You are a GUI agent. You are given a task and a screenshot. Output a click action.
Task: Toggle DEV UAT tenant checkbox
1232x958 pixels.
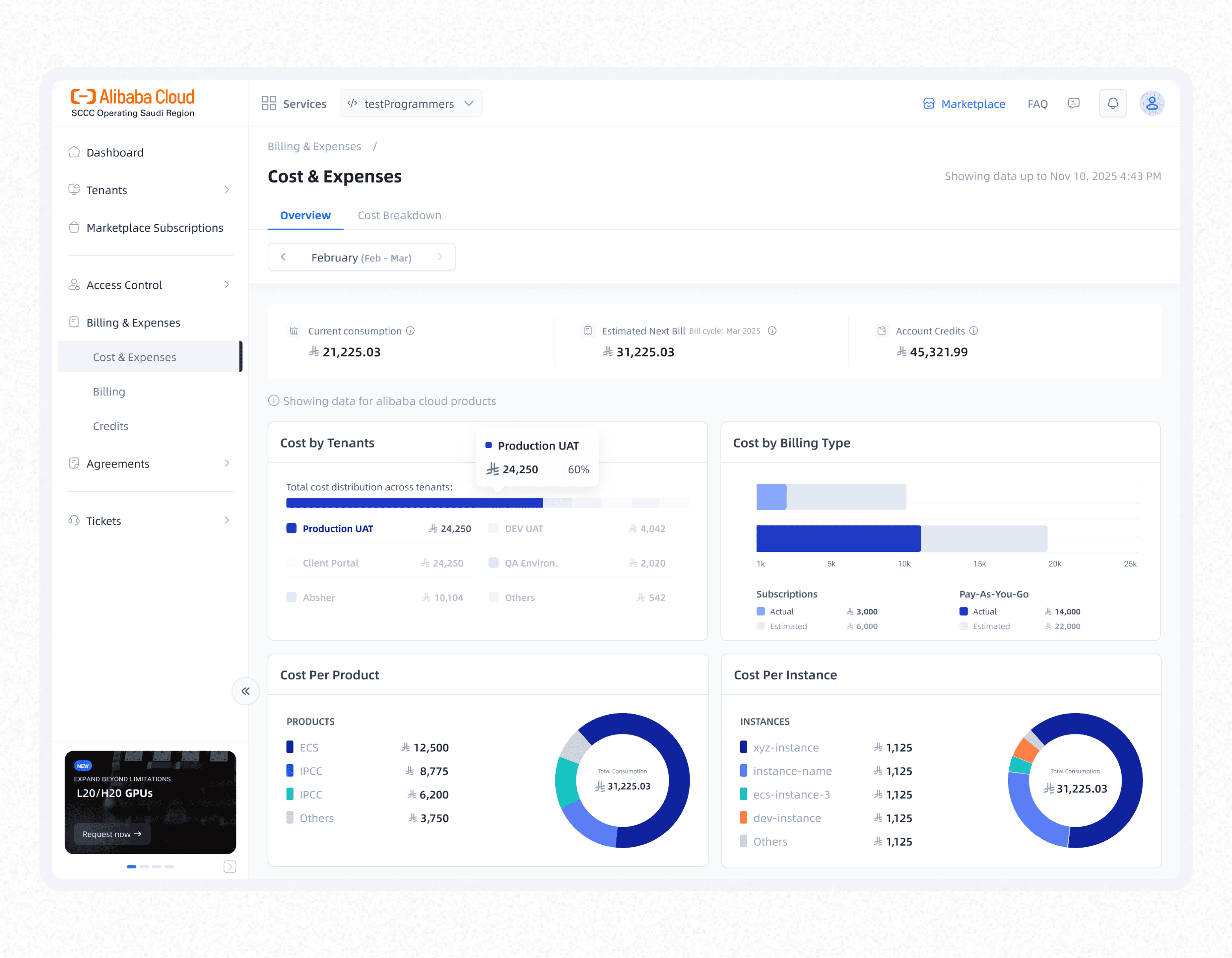[493, 528]
